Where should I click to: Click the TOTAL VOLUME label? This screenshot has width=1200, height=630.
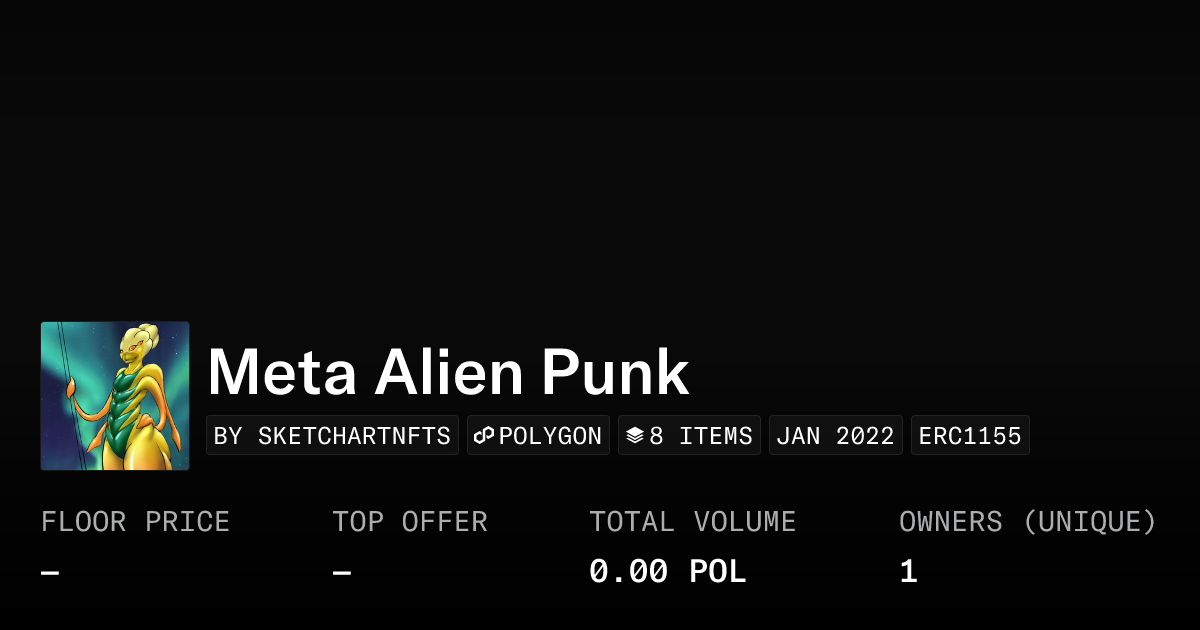pyautogui.click(x=692, y=522)
